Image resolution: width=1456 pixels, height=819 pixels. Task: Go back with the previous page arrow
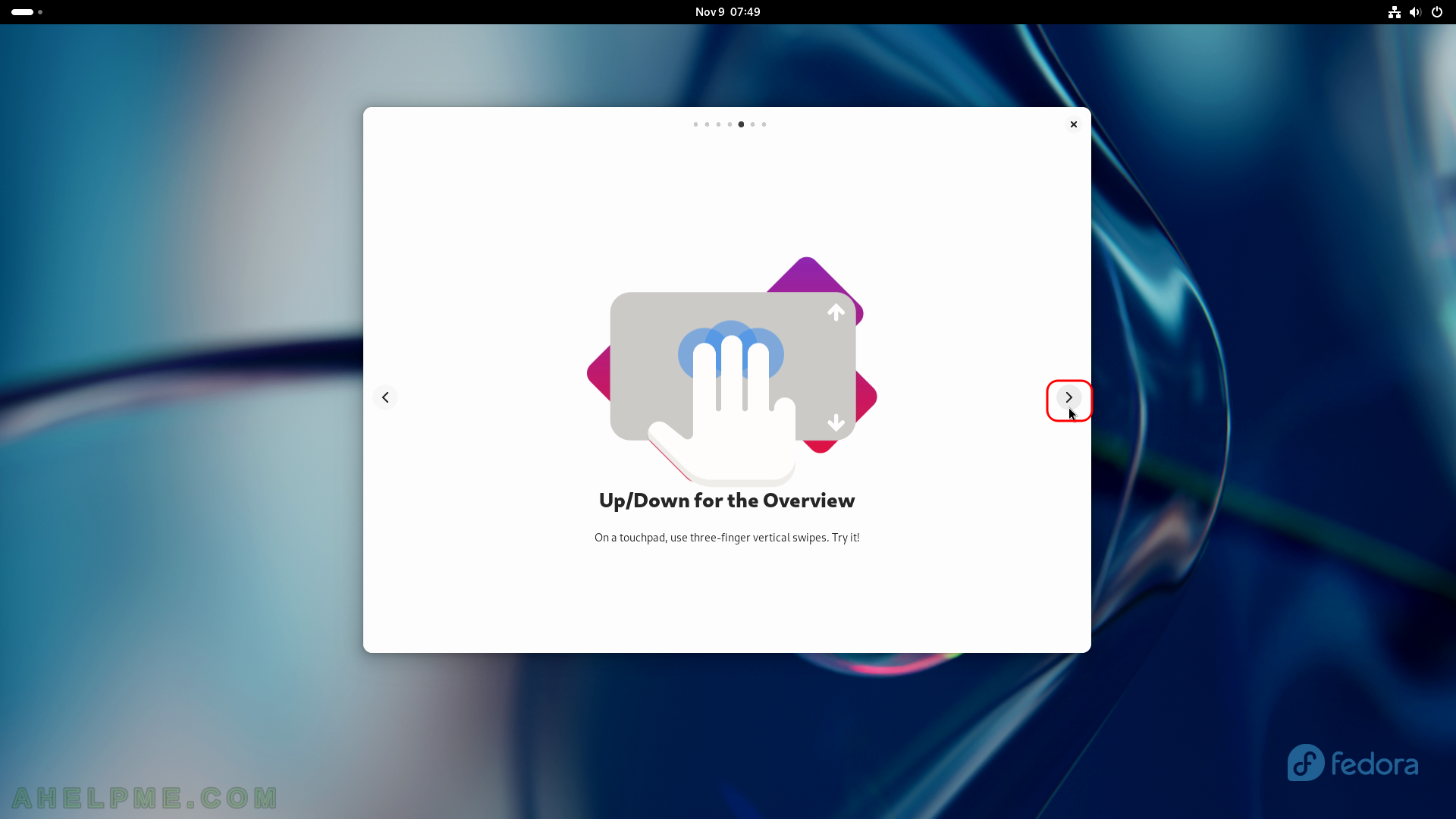(385, 397)
